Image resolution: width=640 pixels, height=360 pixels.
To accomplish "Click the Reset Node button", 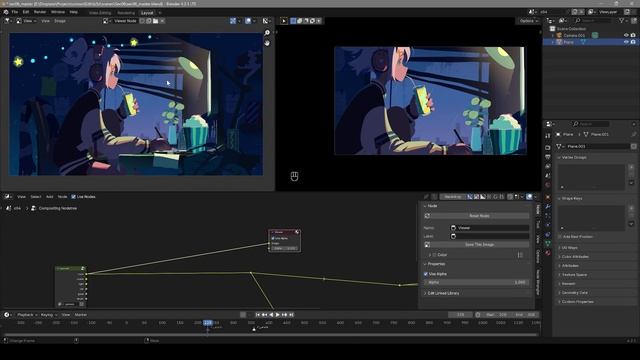I will point(479,216).
